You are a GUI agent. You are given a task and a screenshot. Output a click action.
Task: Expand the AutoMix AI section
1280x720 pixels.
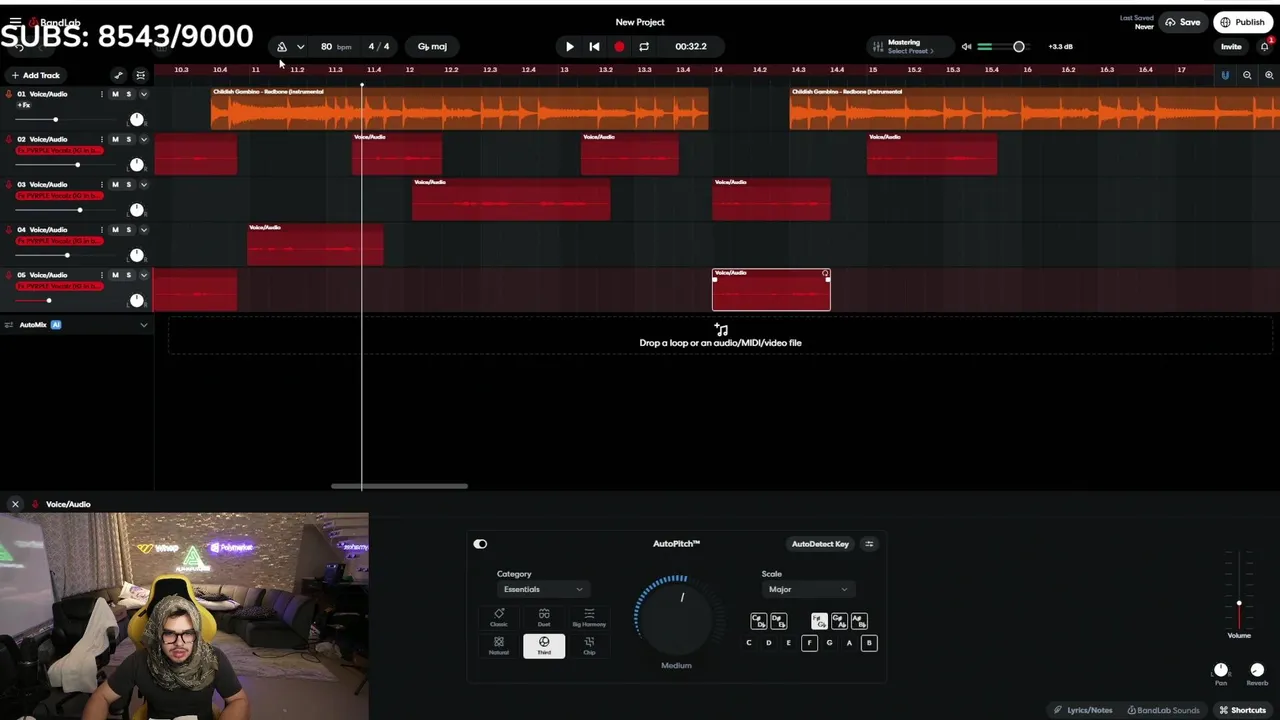pyautogui.click(x=143, y=325)
